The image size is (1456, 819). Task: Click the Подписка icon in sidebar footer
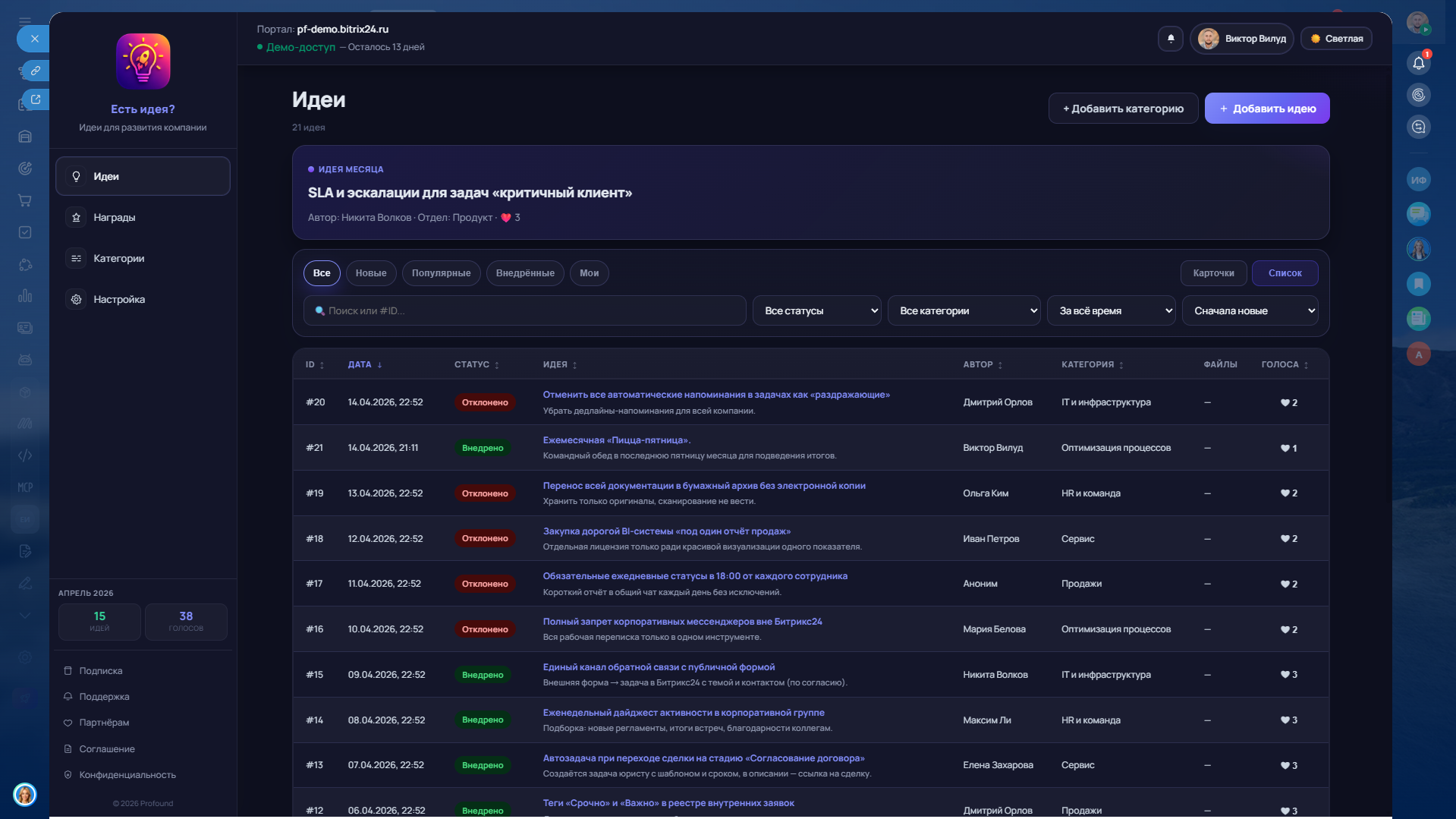click(68, 671)
